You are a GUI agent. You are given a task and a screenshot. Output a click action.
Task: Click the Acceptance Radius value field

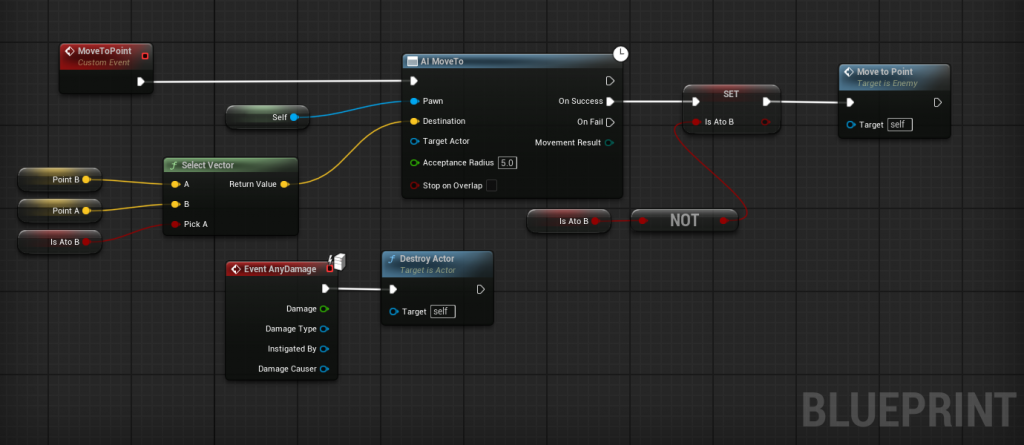pyautogui.click(x=507, y=163)
